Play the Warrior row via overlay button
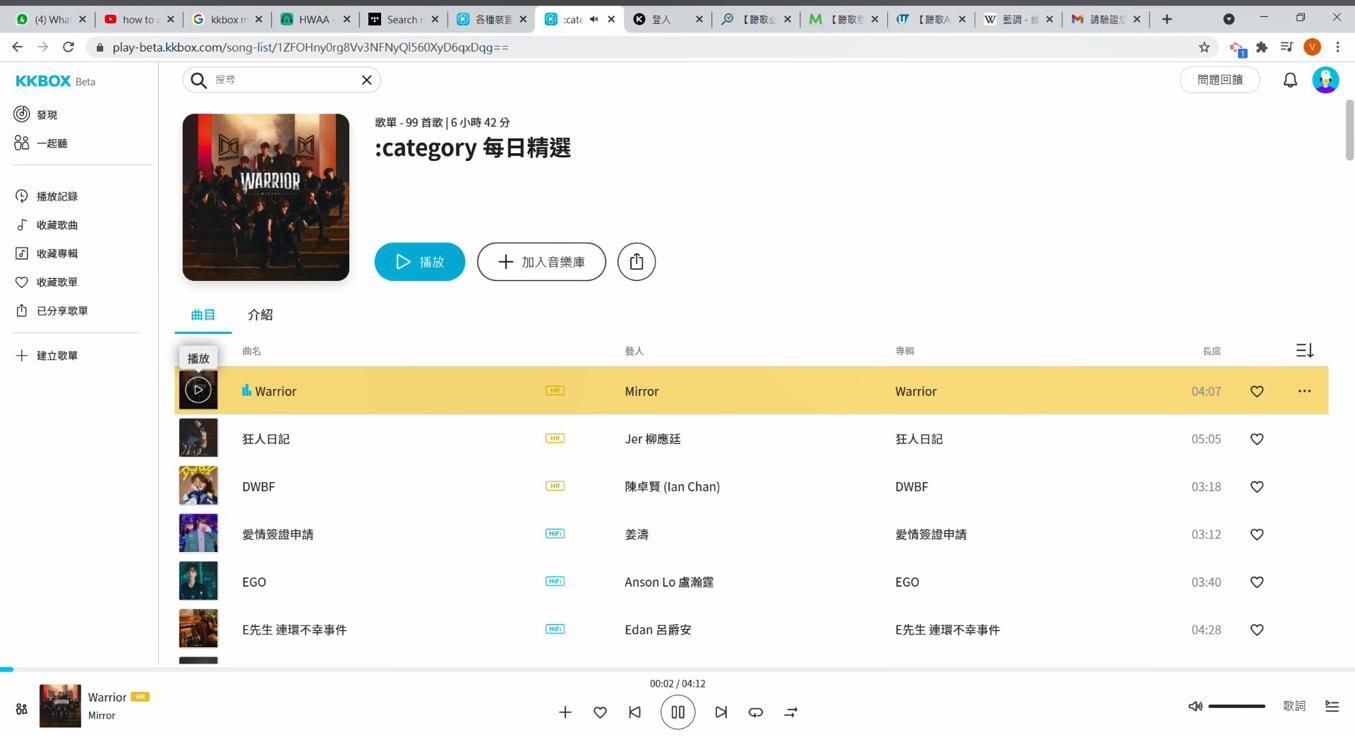Image resolution: width=1355 pixels, height=737 pixels. click(x=198, y=390)
